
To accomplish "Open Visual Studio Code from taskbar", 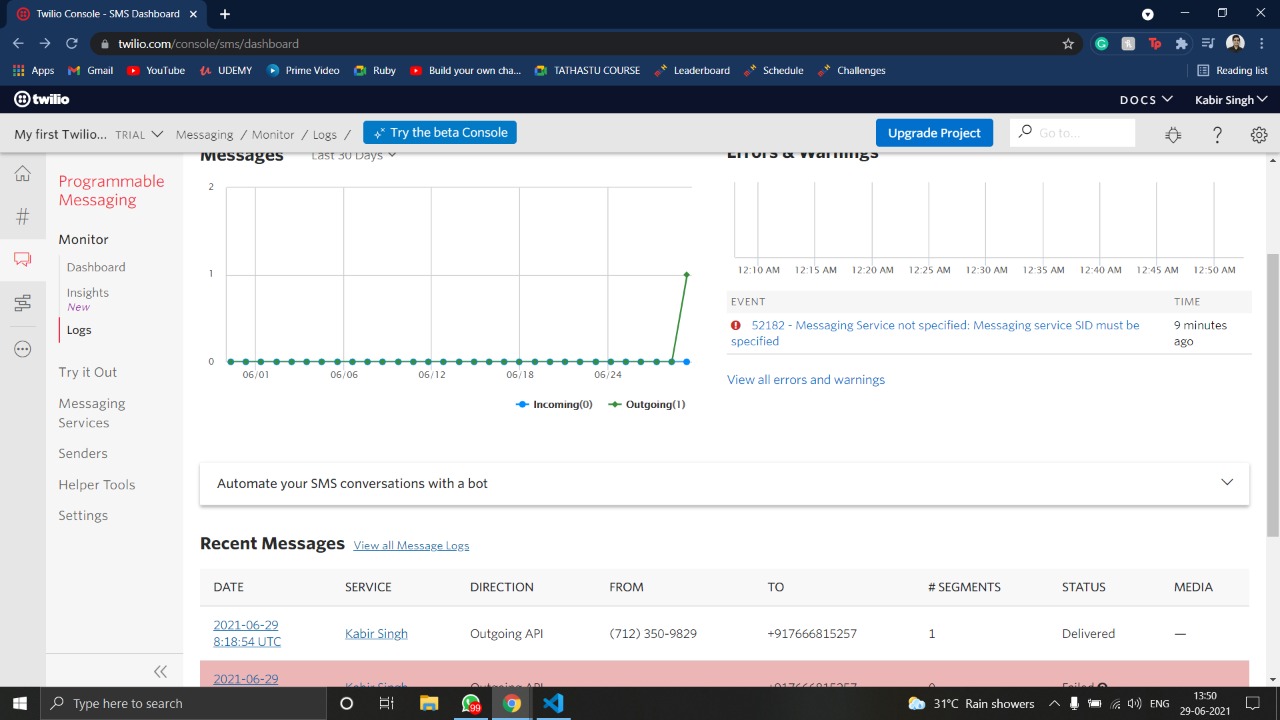I will coord(553,703).
